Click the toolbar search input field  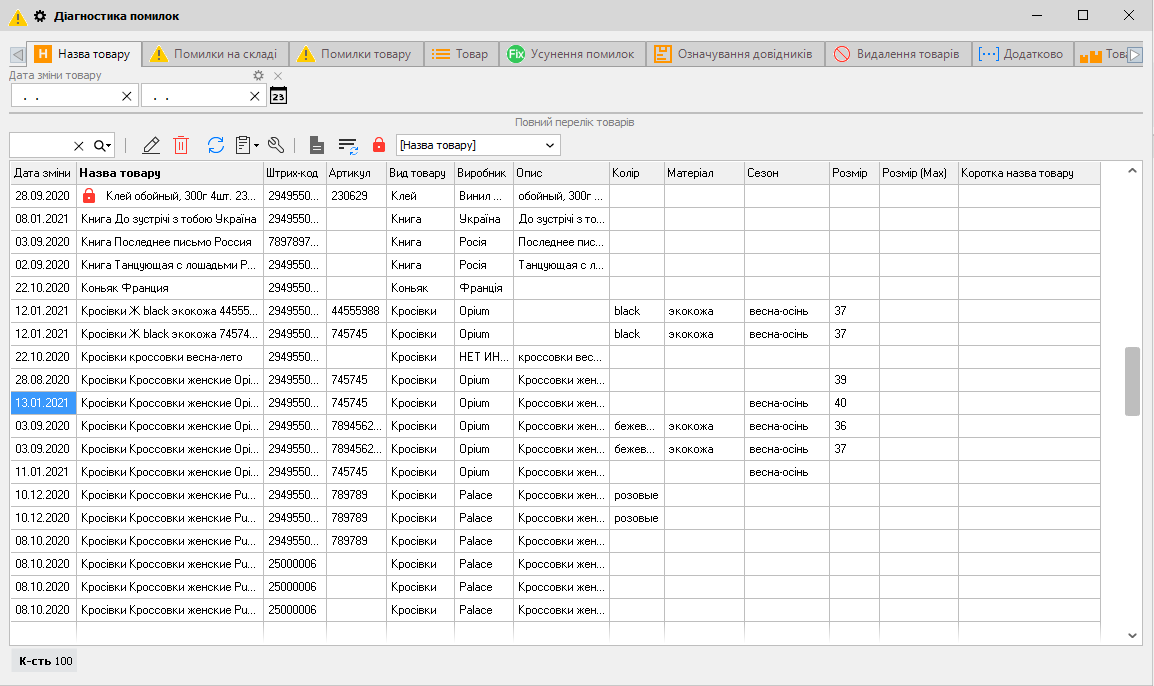pyautogui.click(x=40, y=145)
